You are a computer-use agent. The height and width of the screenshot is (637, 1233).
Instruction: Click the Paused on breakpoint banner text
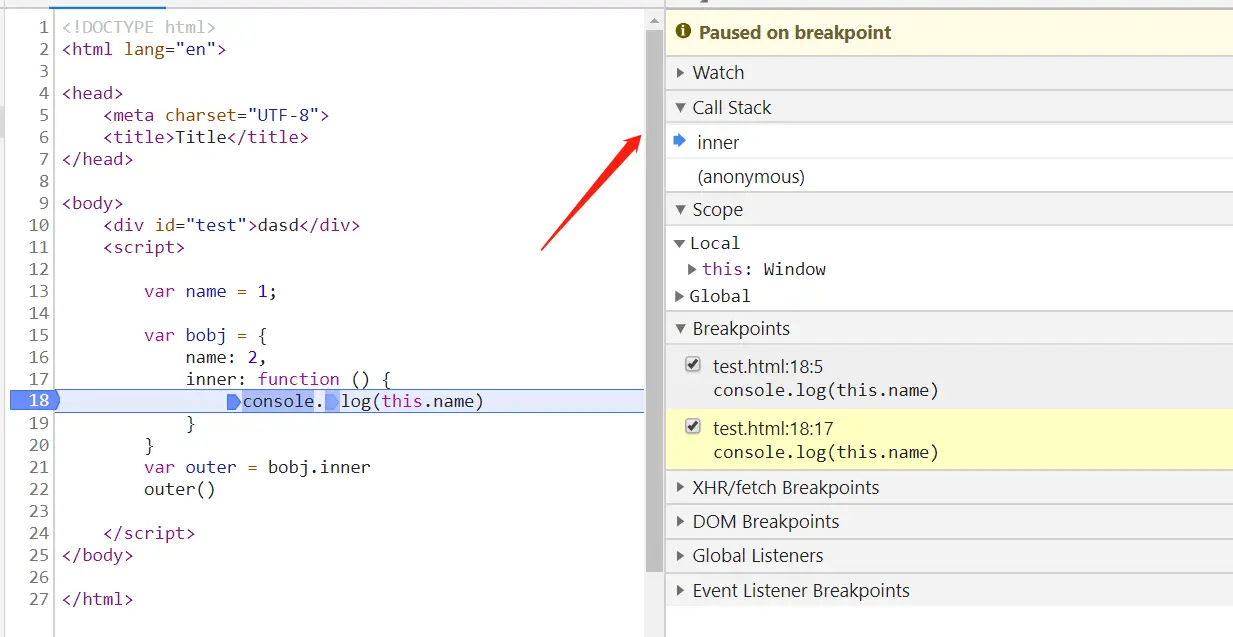[795, 32]
